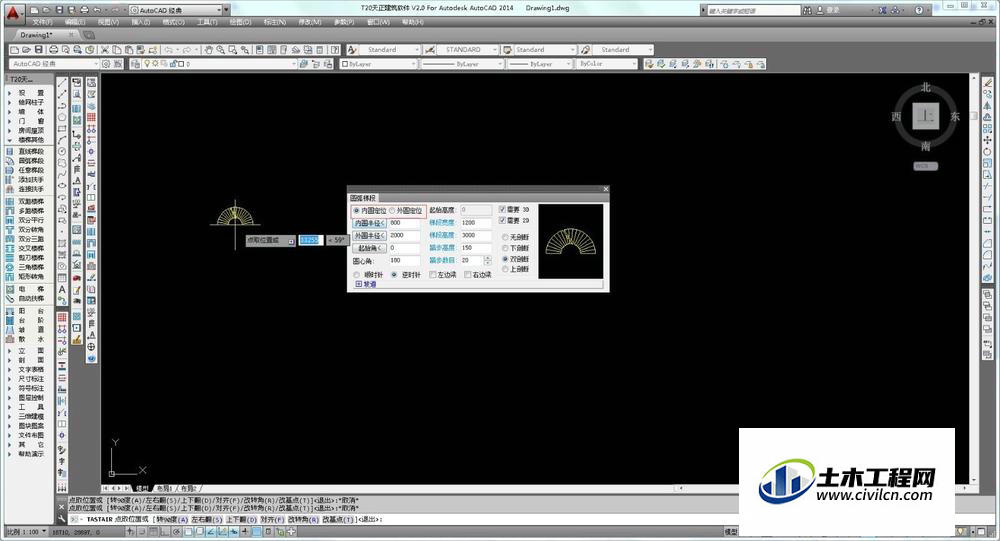1000x541 pixels.
Task: Select the Line draw tool
Action: pos(62,83)
